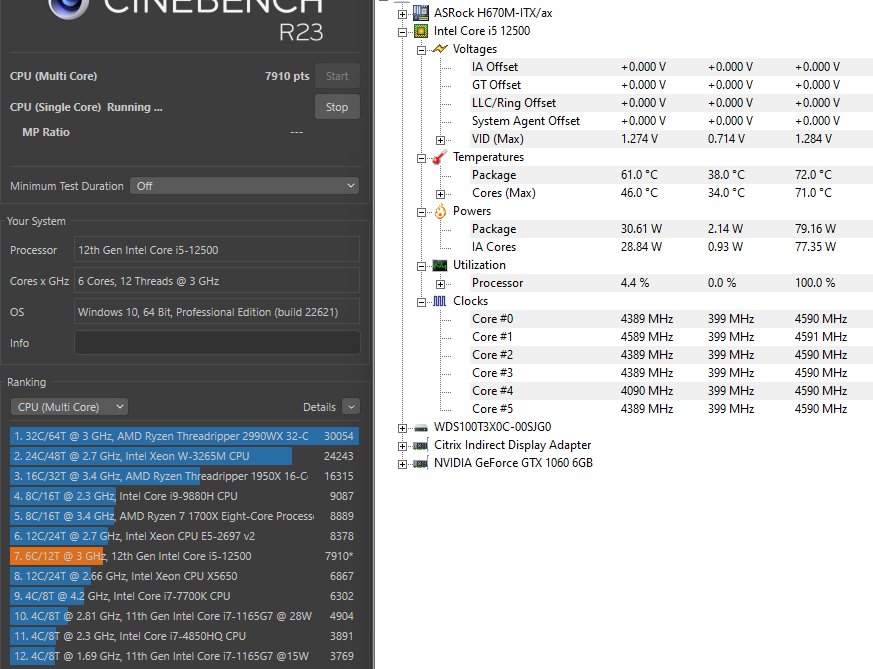This screenshot has width=873, height=669.
Task: Select the GT Offset voltage row
Action: [x=671, y=85]
